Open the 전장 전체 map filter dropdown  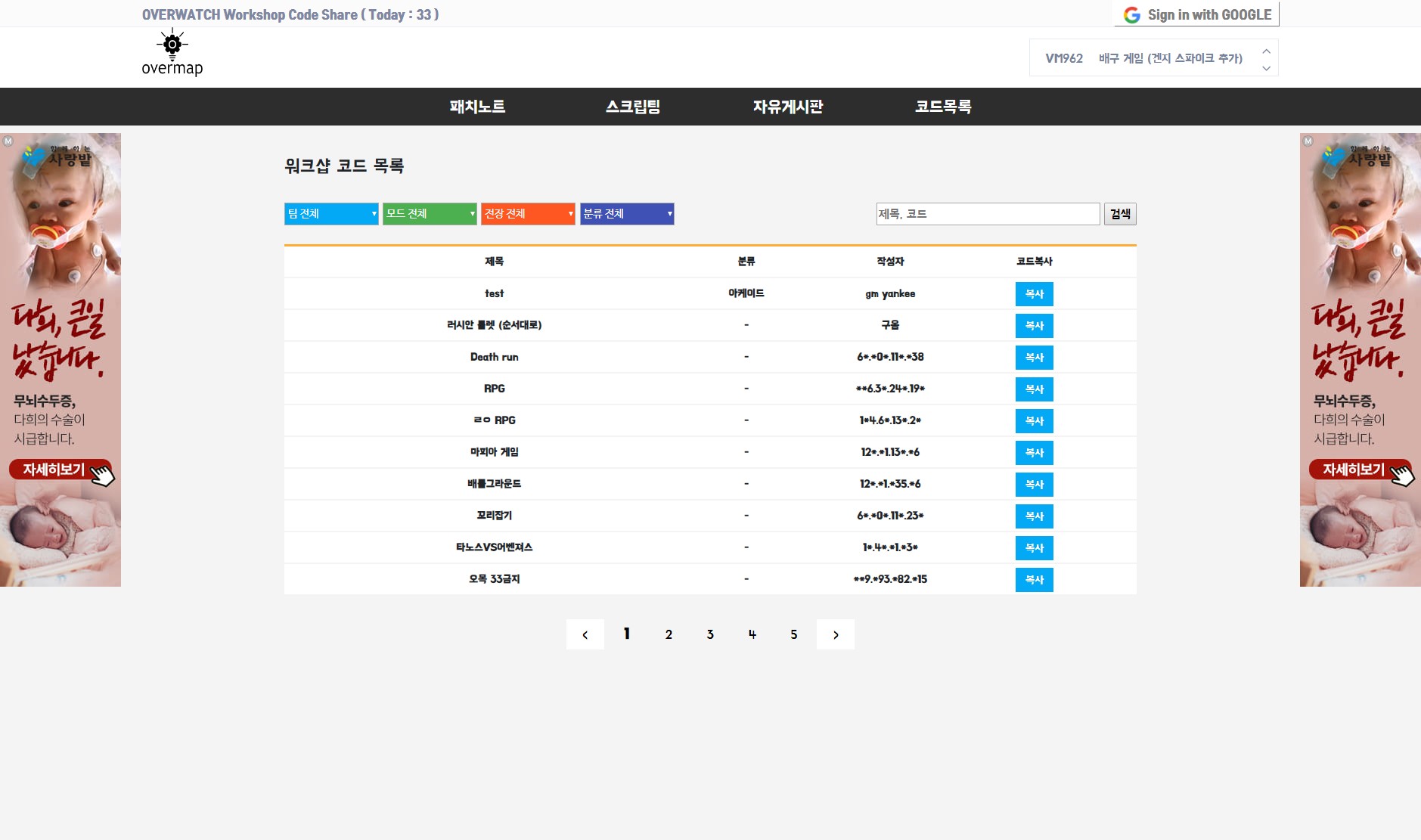528,214
